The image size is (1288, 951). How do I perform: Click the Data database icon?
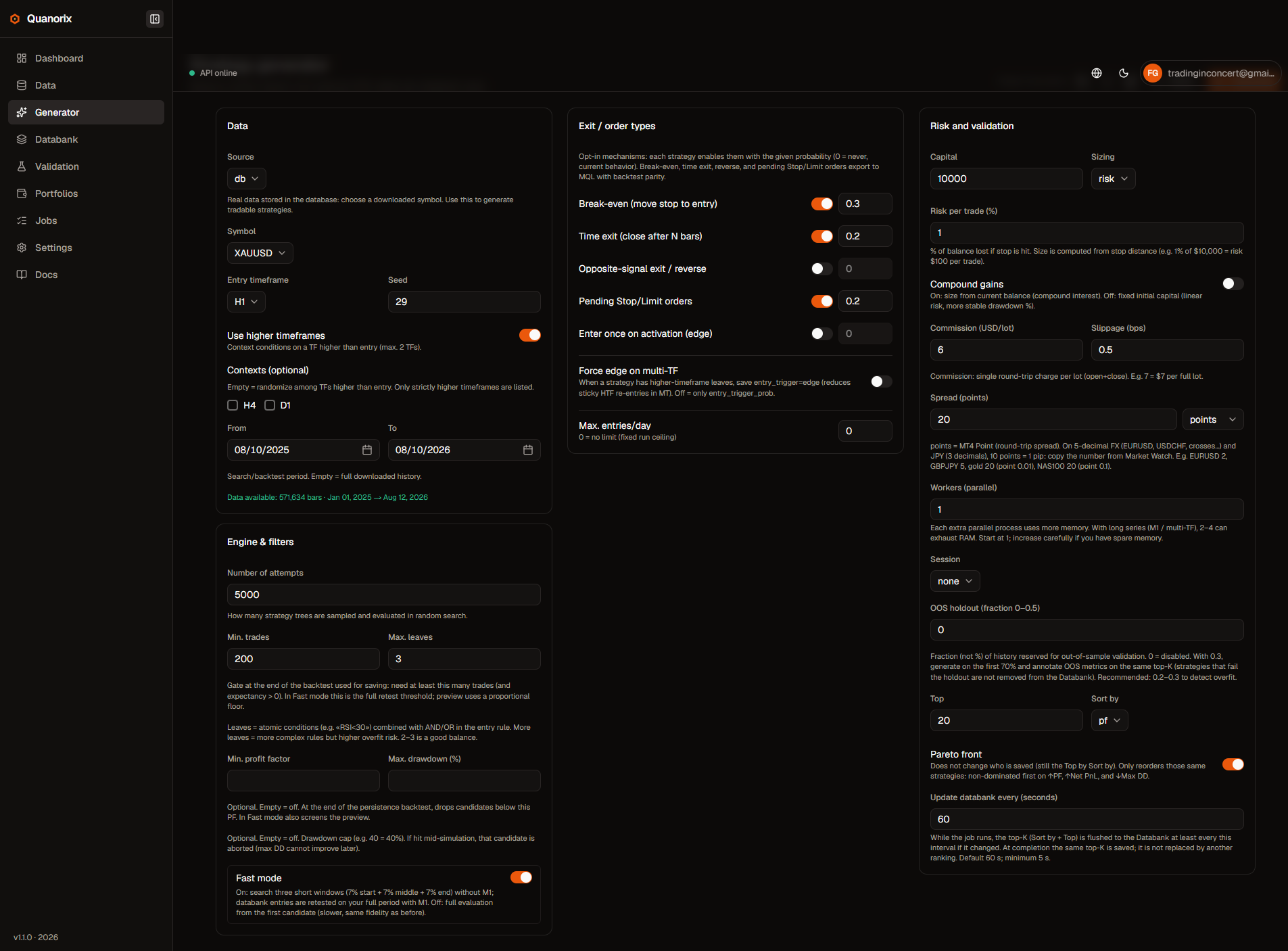pyautogui.click(x=22, y=85)
